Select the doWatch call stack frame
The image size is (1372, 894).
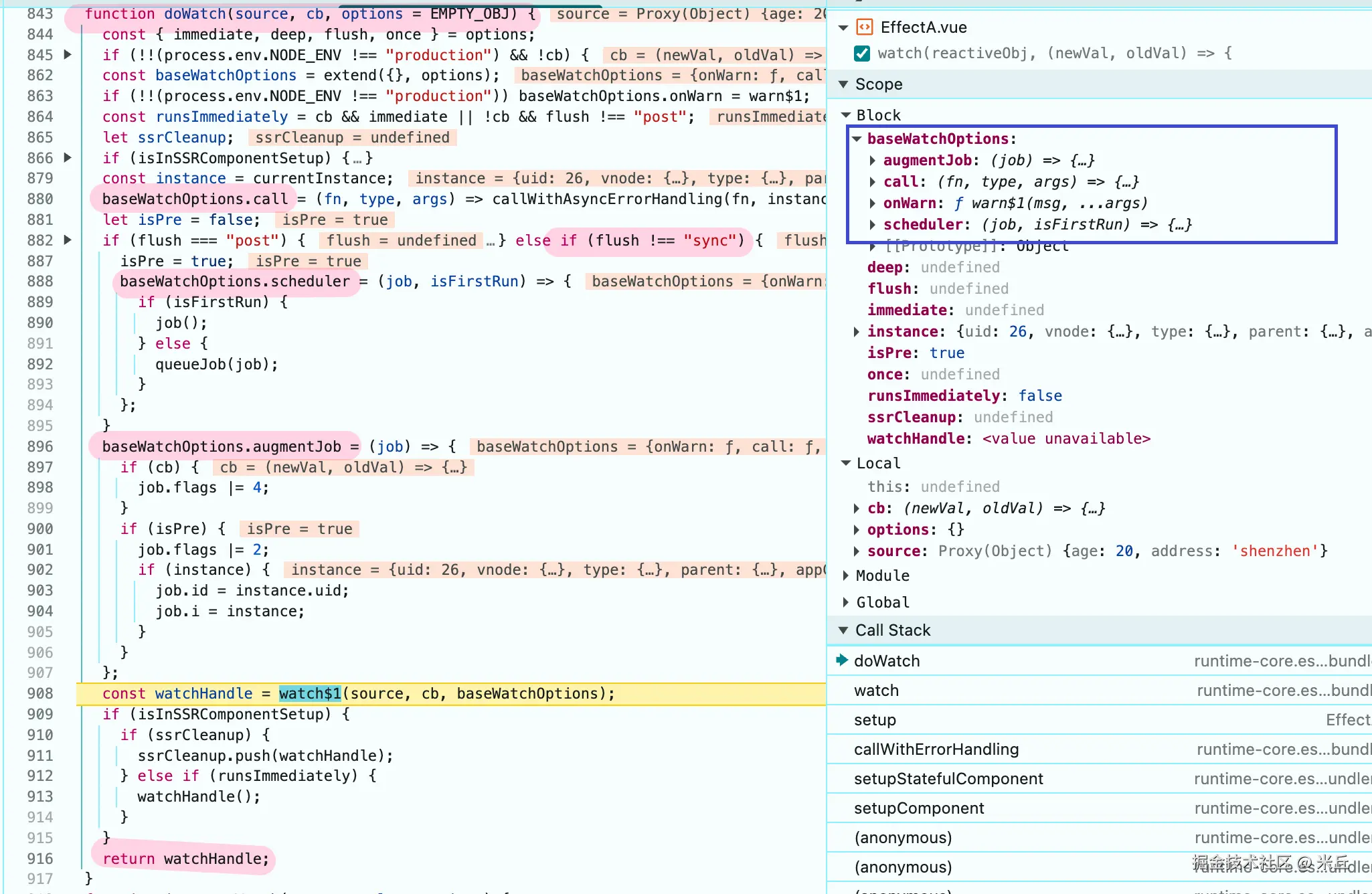click(1099, 661)
